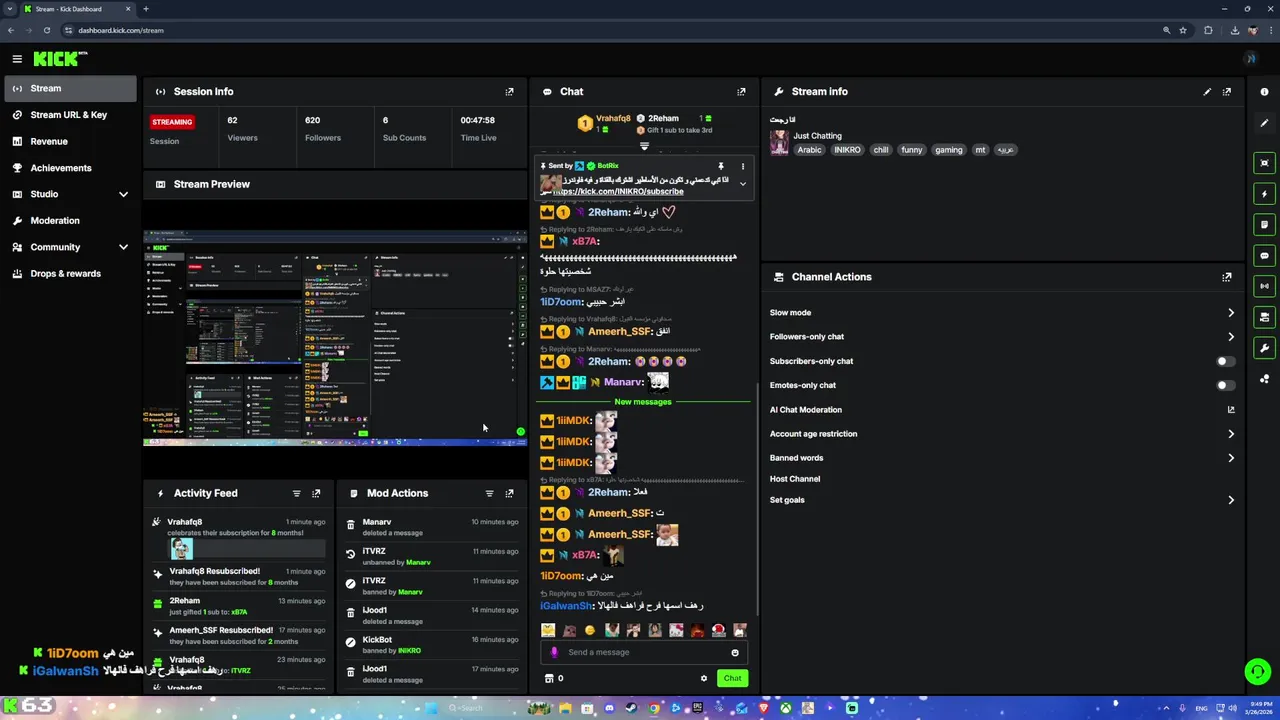Image resolution: width=1280 pixels, height=720 pixels.
Task: Click in the Send a message field
Action: [645, 653]
